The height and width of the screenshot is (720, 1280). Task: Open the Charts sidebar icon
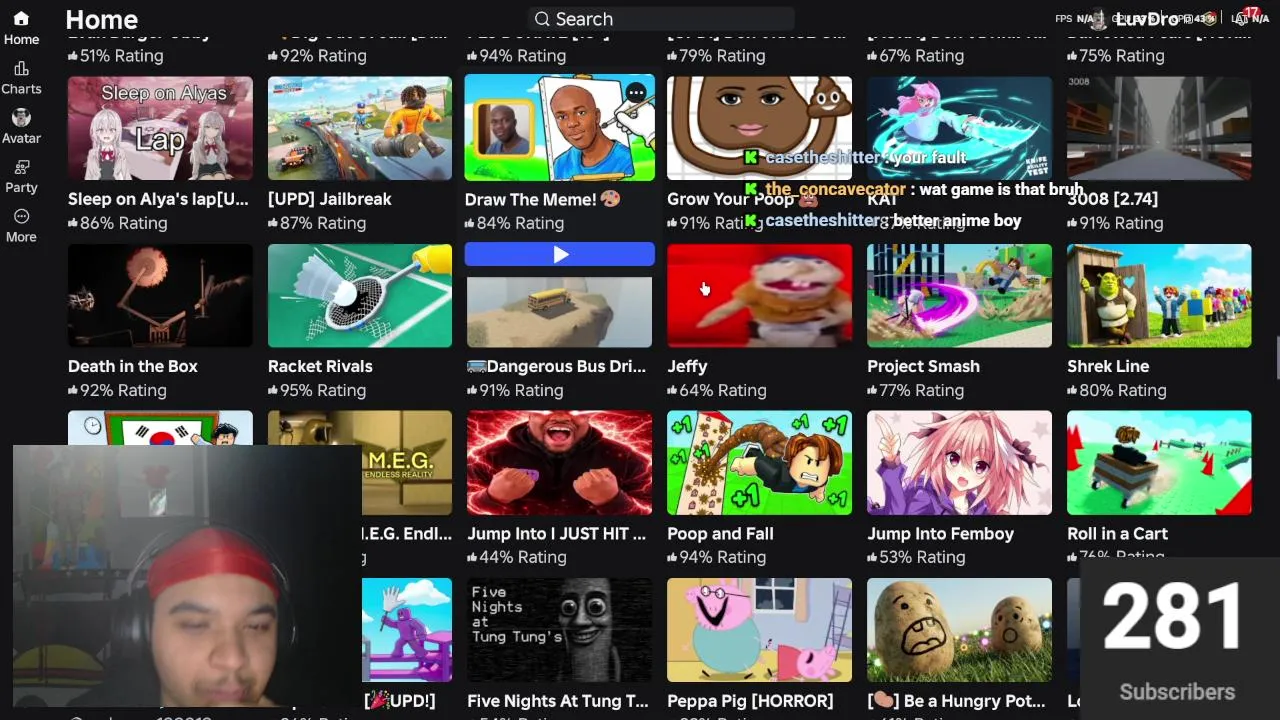(x=21, y=78)
